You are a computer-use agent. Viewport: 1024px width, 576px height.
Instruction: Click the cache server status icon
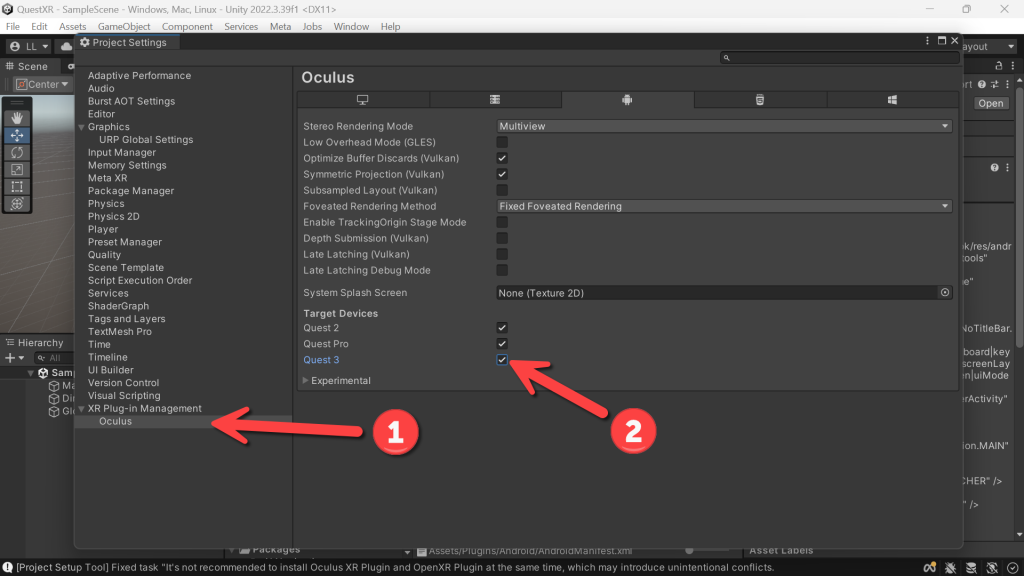971,568
